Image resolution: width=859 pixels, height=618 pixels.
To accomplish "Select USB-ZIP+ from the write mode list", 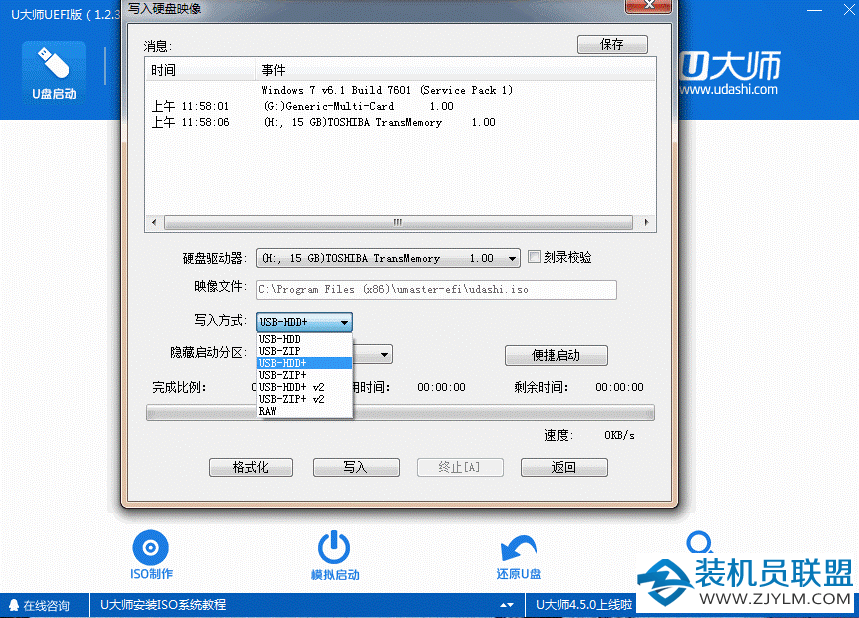I will [304, 375].
